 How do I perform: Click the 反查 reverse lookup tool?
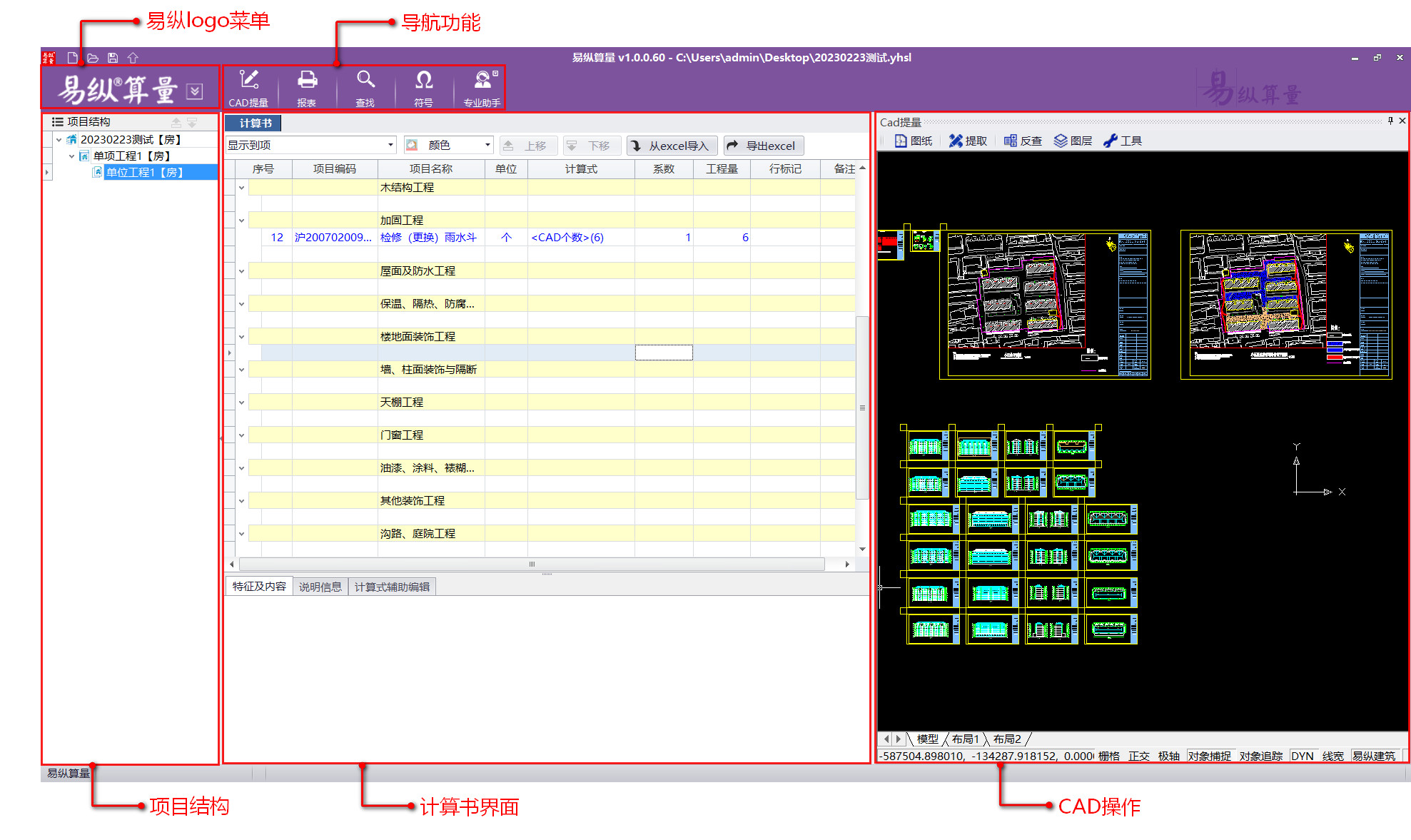(1023, 141)
